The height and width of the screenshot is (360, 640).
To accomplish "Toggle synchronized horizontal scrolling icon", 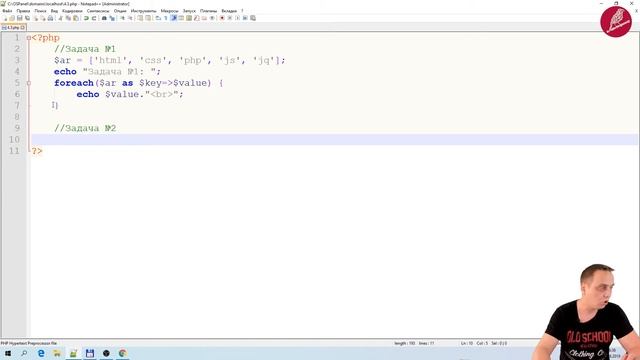I will [148, 18].
